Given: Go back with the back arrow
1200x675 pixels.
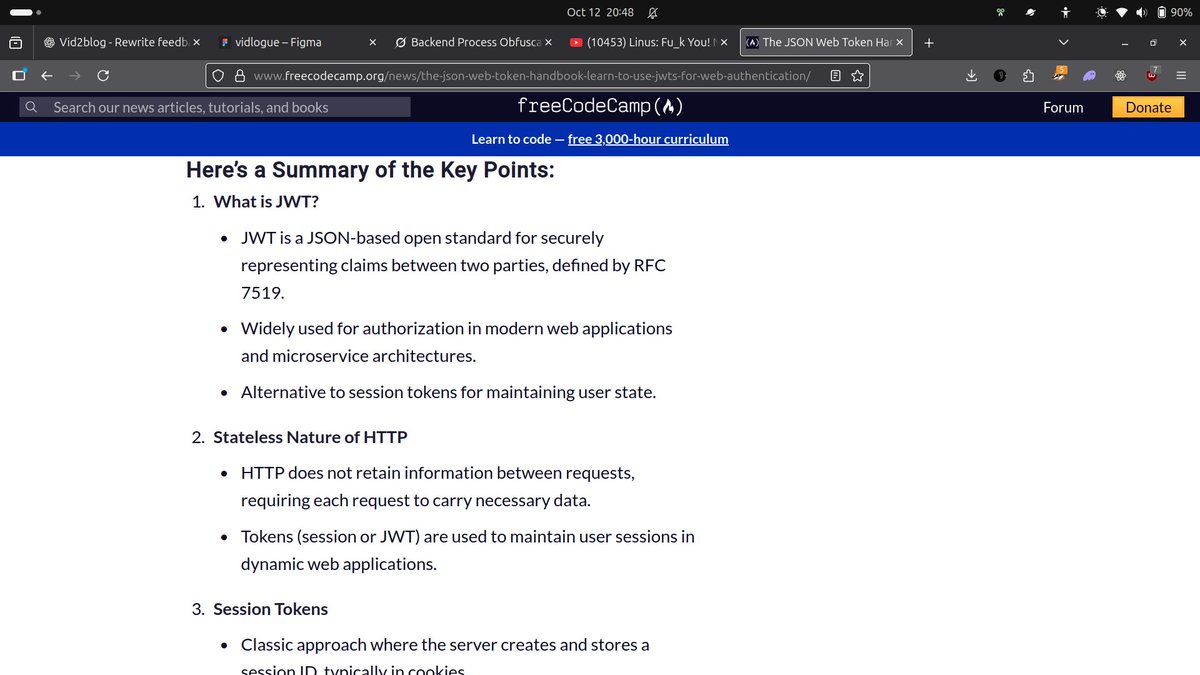Looking at the screenshot, I should click(x=46, y=75).
